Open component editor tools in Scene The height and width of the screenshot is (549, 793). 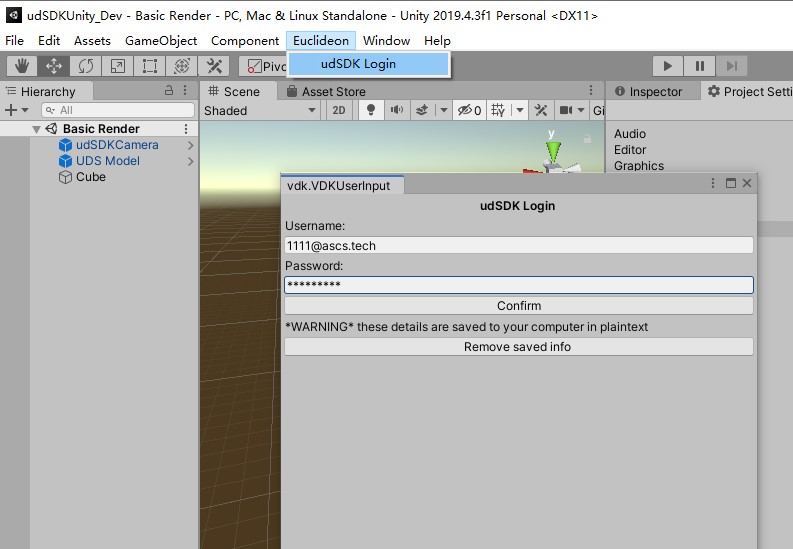(541, 110)
